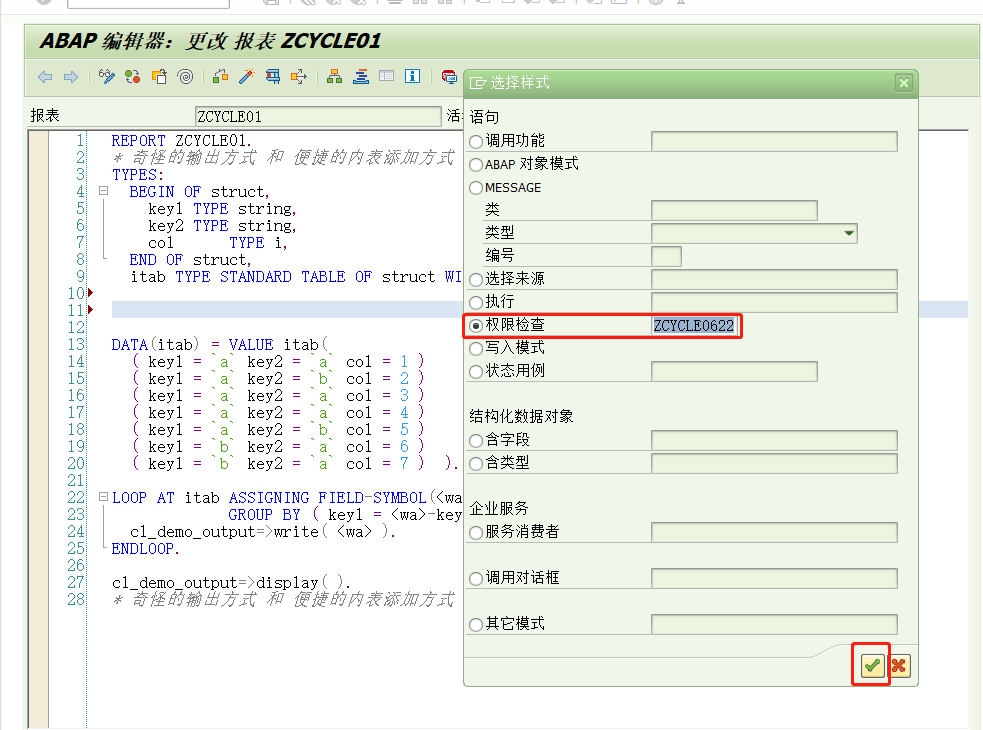Click the back navigation arrow icon
Screen dimensions: 983x730
point(45,76)
